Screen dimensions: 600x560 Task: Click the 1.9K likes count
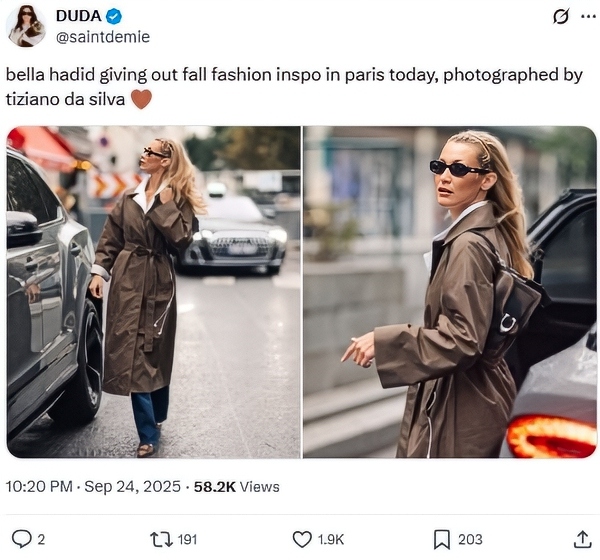(x=330, y=540)
